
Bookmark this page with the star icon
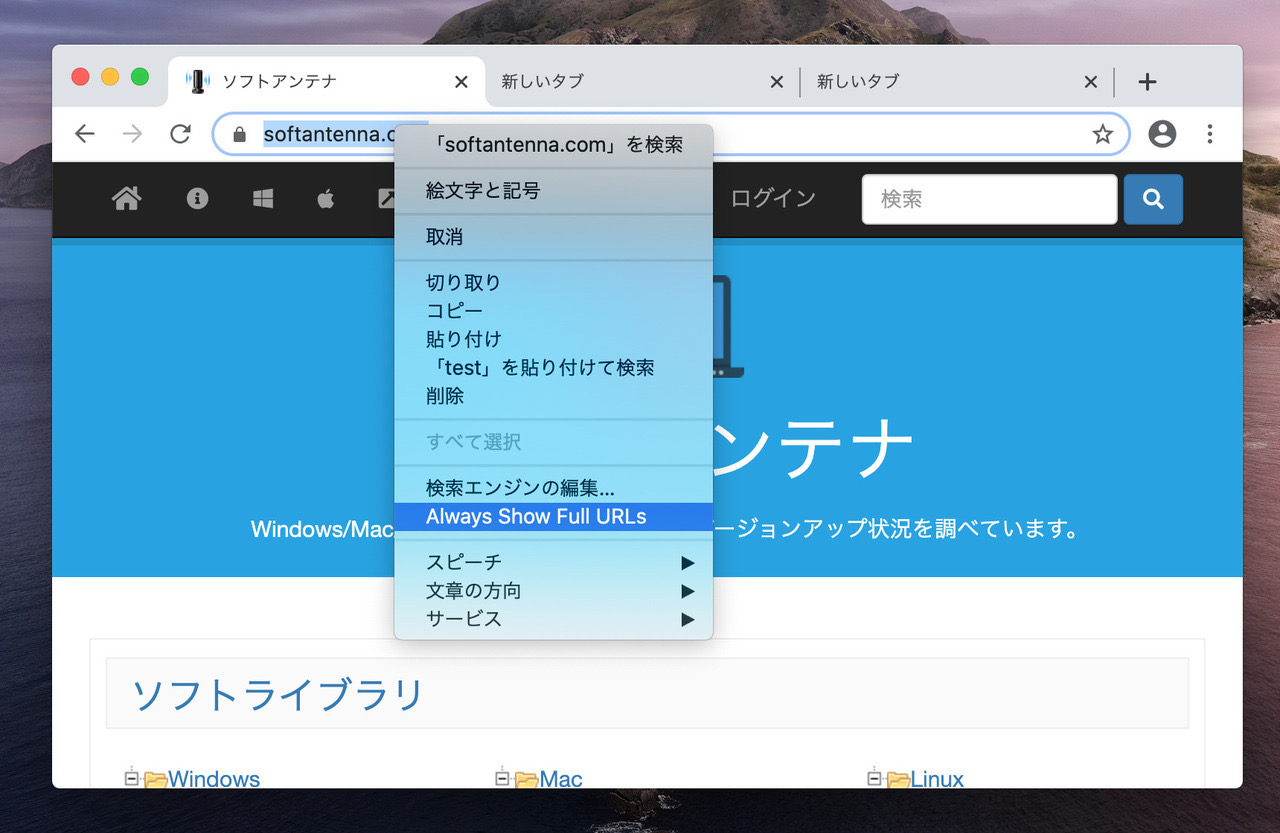[x=1102, y=134]
